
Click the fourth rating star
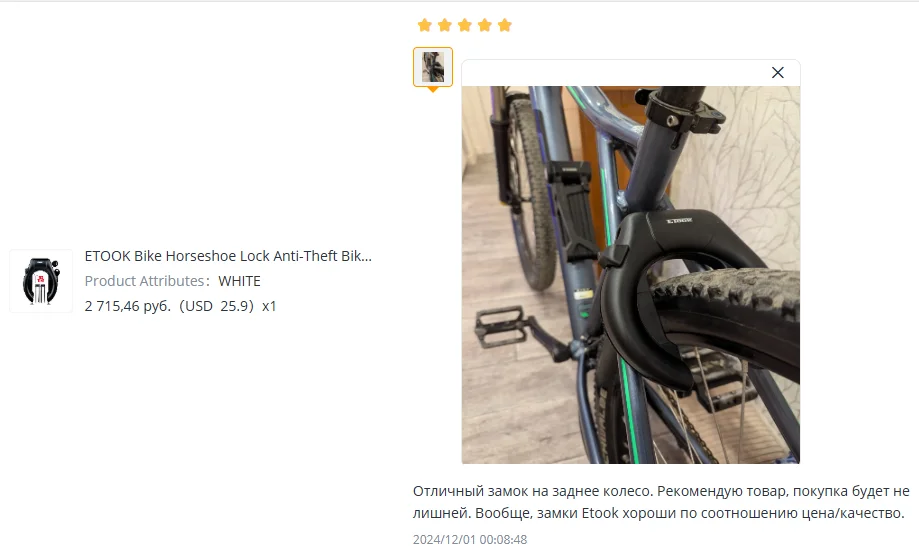tap(485, 25)
